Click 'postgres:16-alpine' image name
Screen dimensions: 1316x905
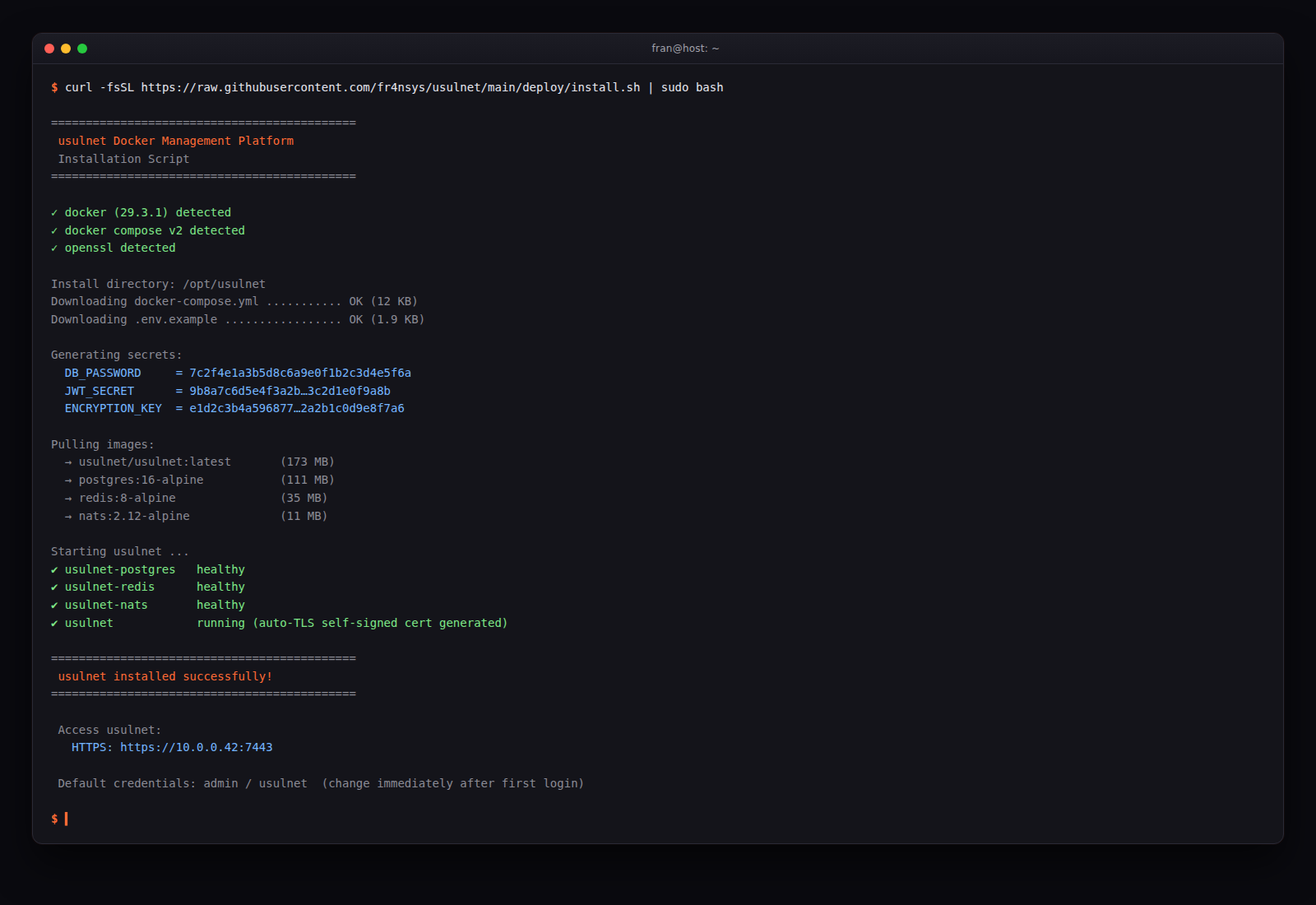tap(141, 480)
